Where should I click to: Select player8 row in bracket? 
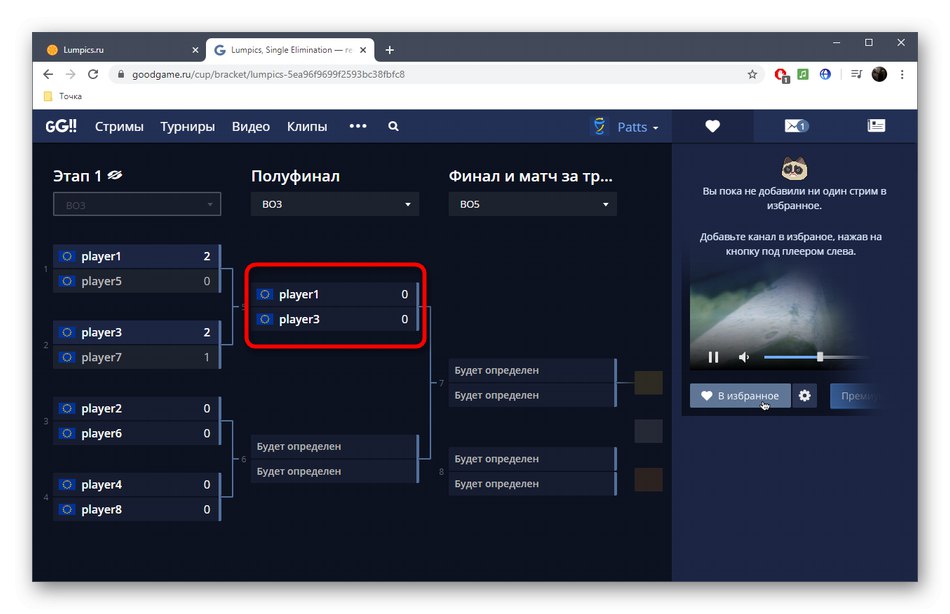click(136, 509)
